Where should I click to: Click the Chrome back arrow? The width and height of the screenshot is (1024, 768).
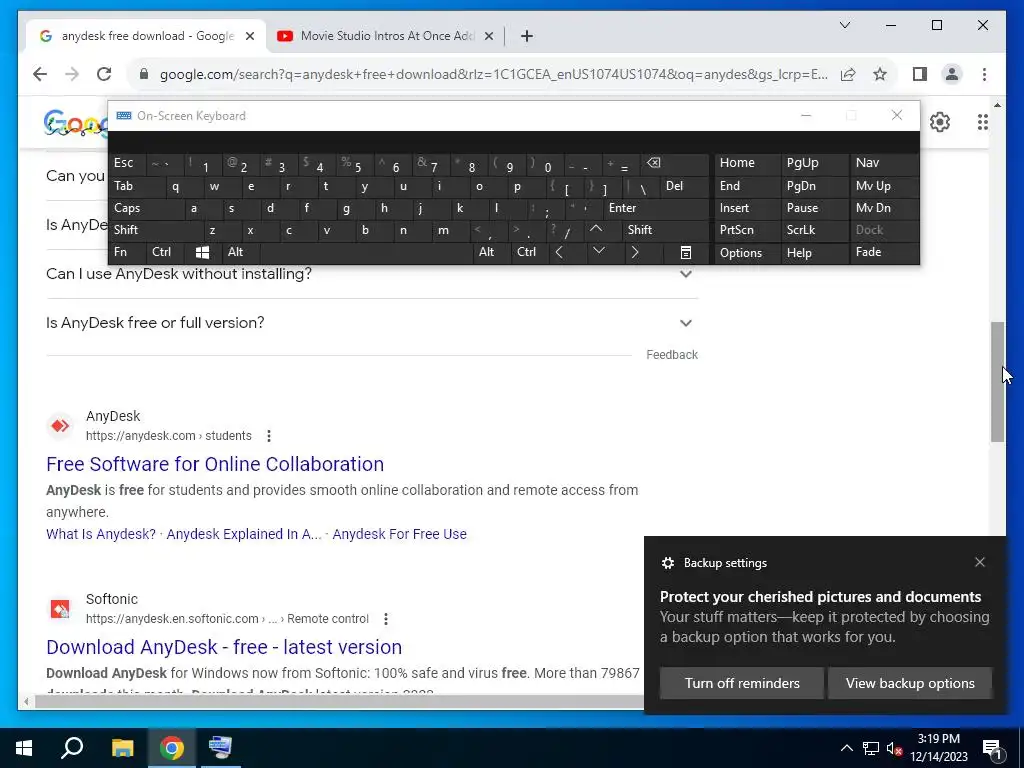pos(40,74)
